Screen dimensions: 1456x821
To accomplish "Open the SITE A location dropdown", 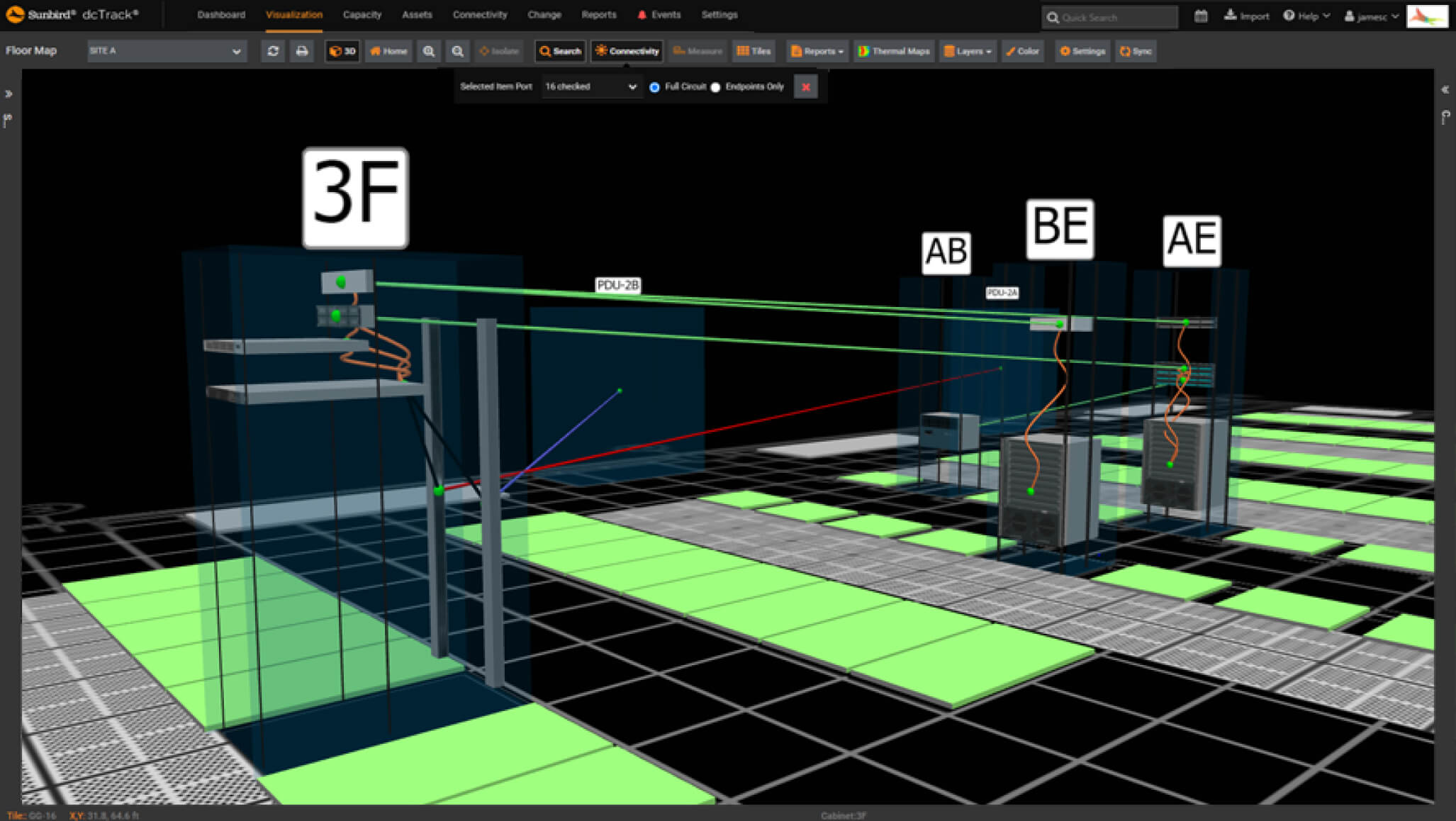I will tap(167, 51).
